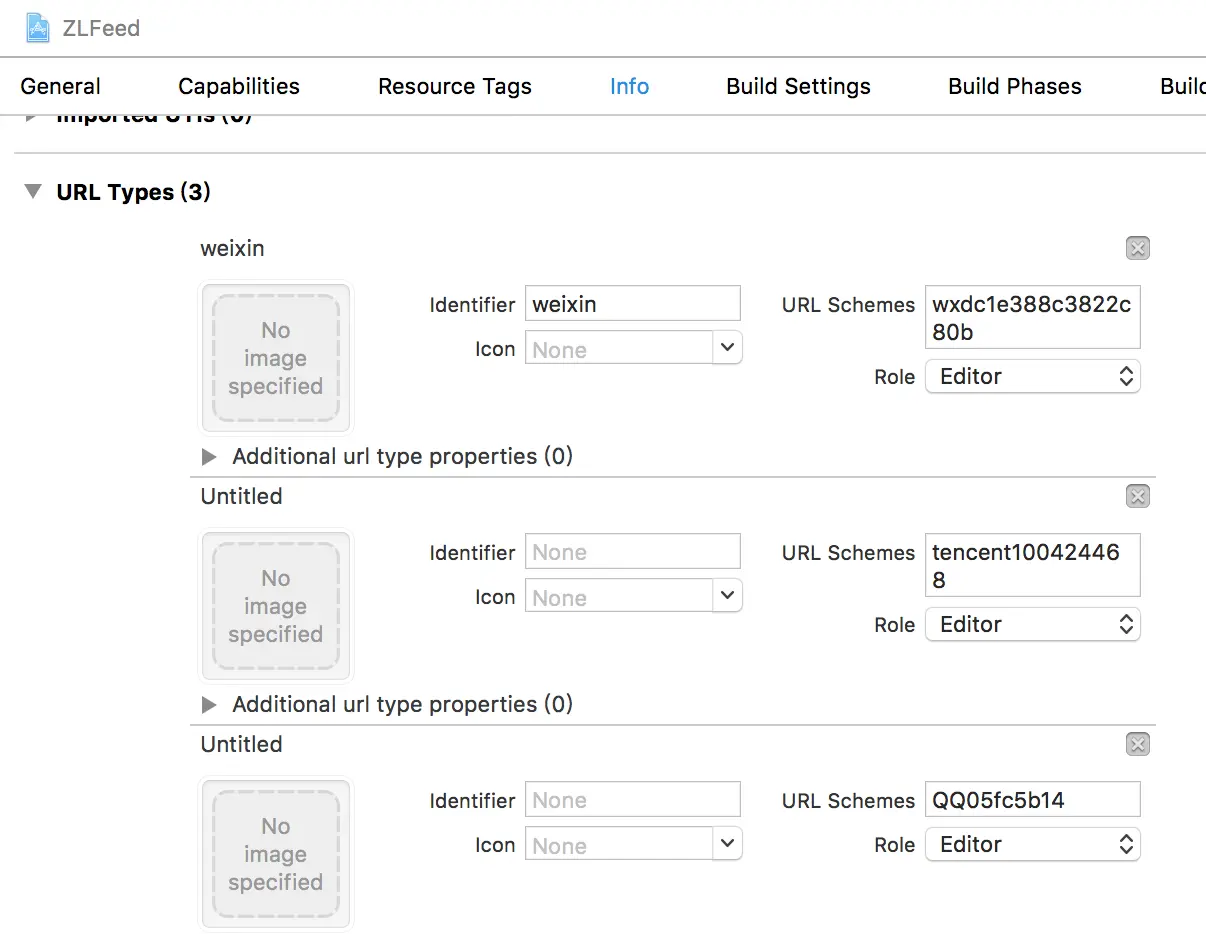Open the Role dropdown for QQ05fc5b14
Viewport: 1206px width, 934px height.
(x=1032, y=845)
